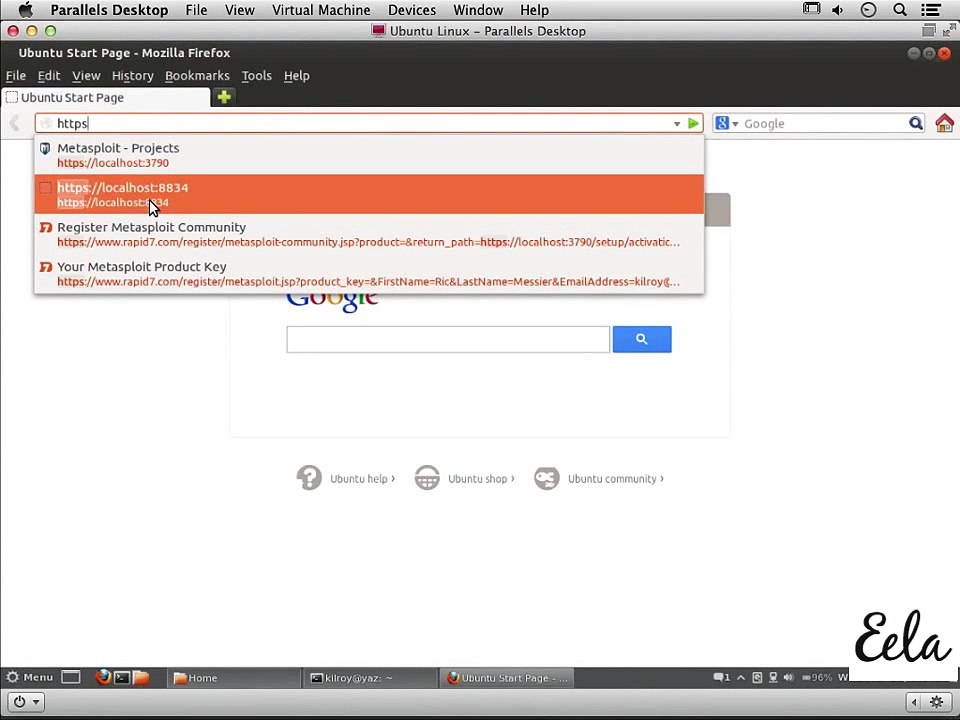The image size is (960, 720).
Task: Open search engine selector dropdown
Action: tap(726, 123)
